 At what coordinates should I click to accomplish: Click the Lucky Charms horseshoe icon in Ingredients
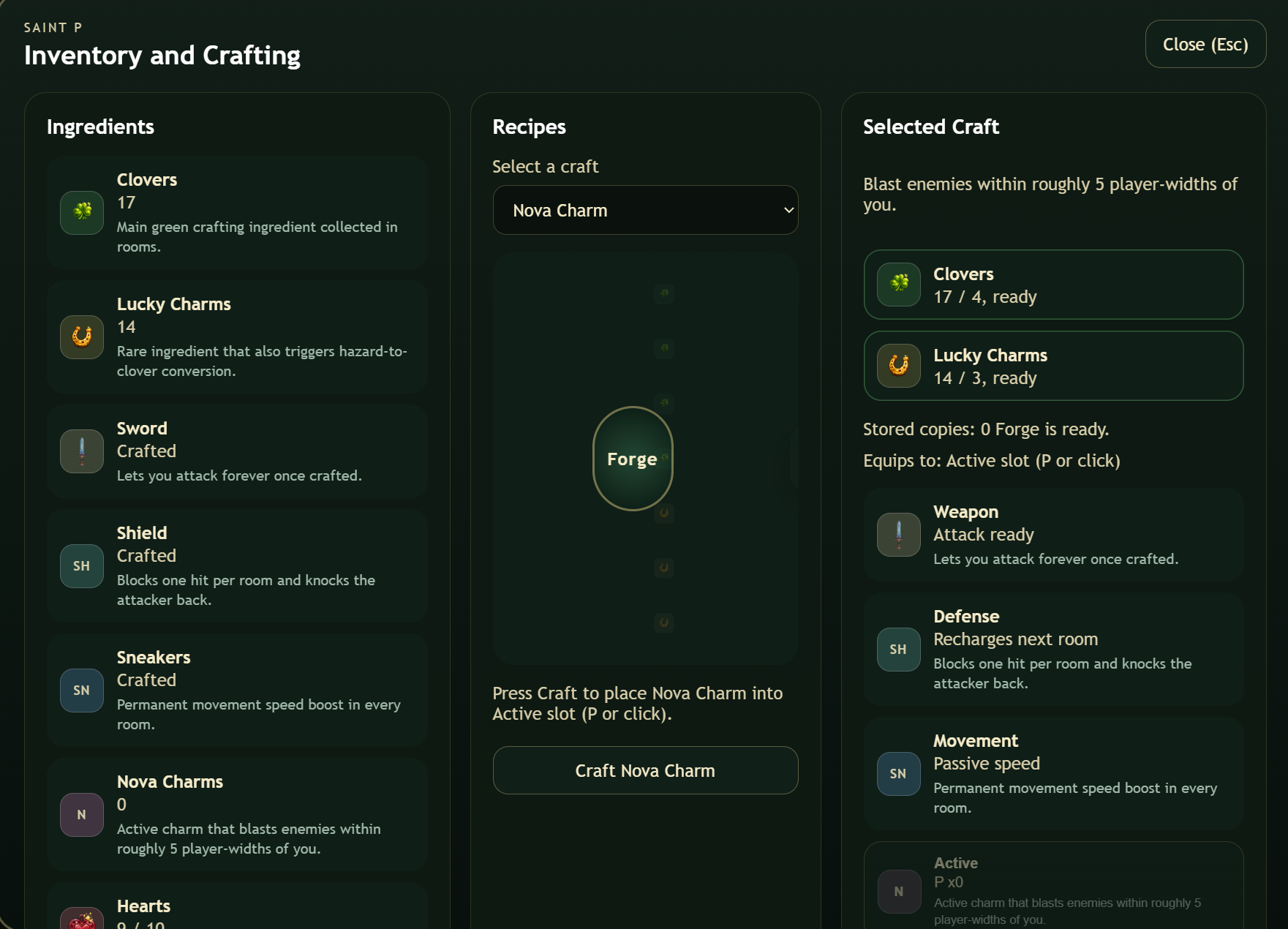tap(82, 337)
